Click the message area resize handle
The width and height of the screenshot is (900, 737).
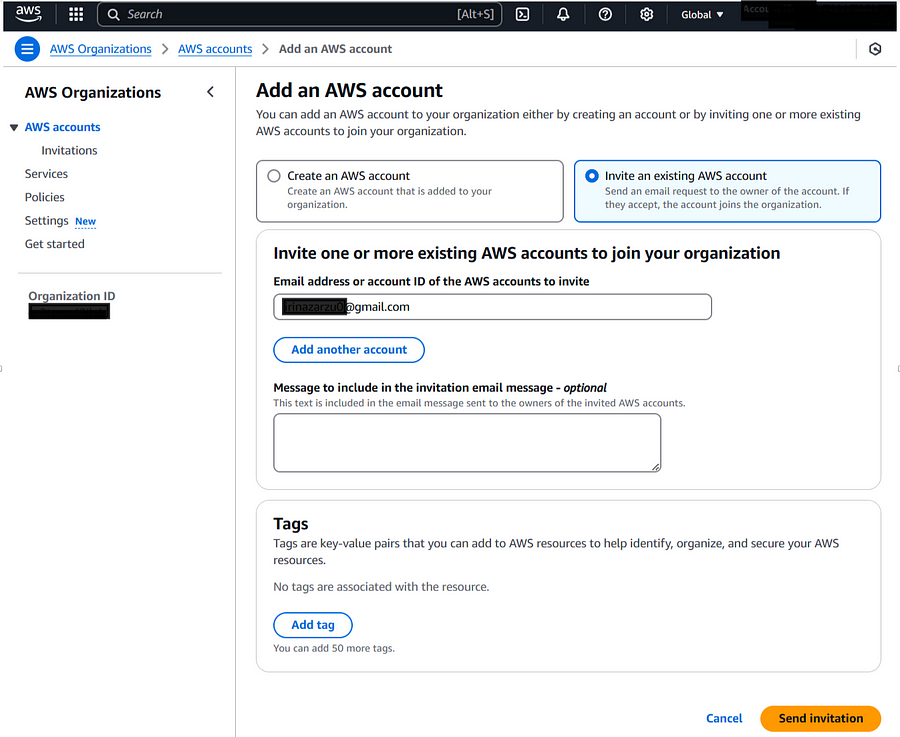click(x=655, y=467)
